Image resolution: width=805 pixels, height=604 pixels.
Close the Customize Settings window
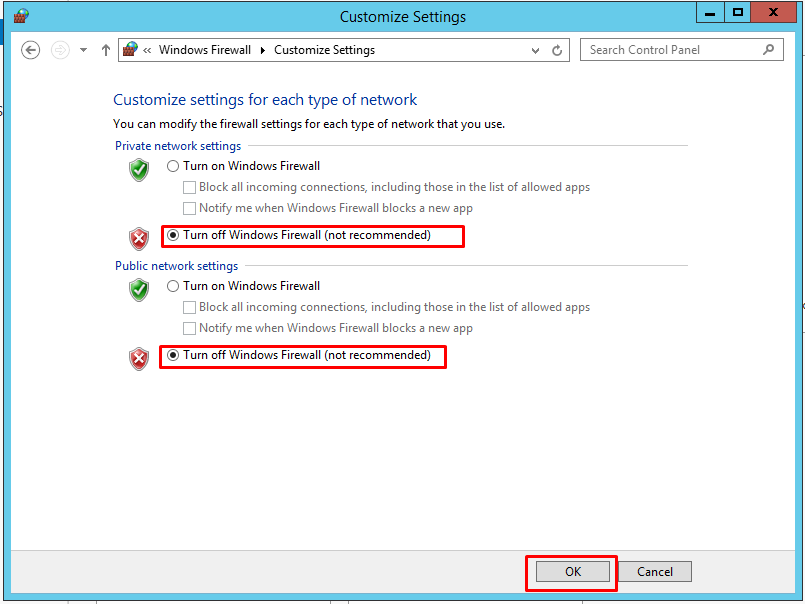tap(773, 13)
